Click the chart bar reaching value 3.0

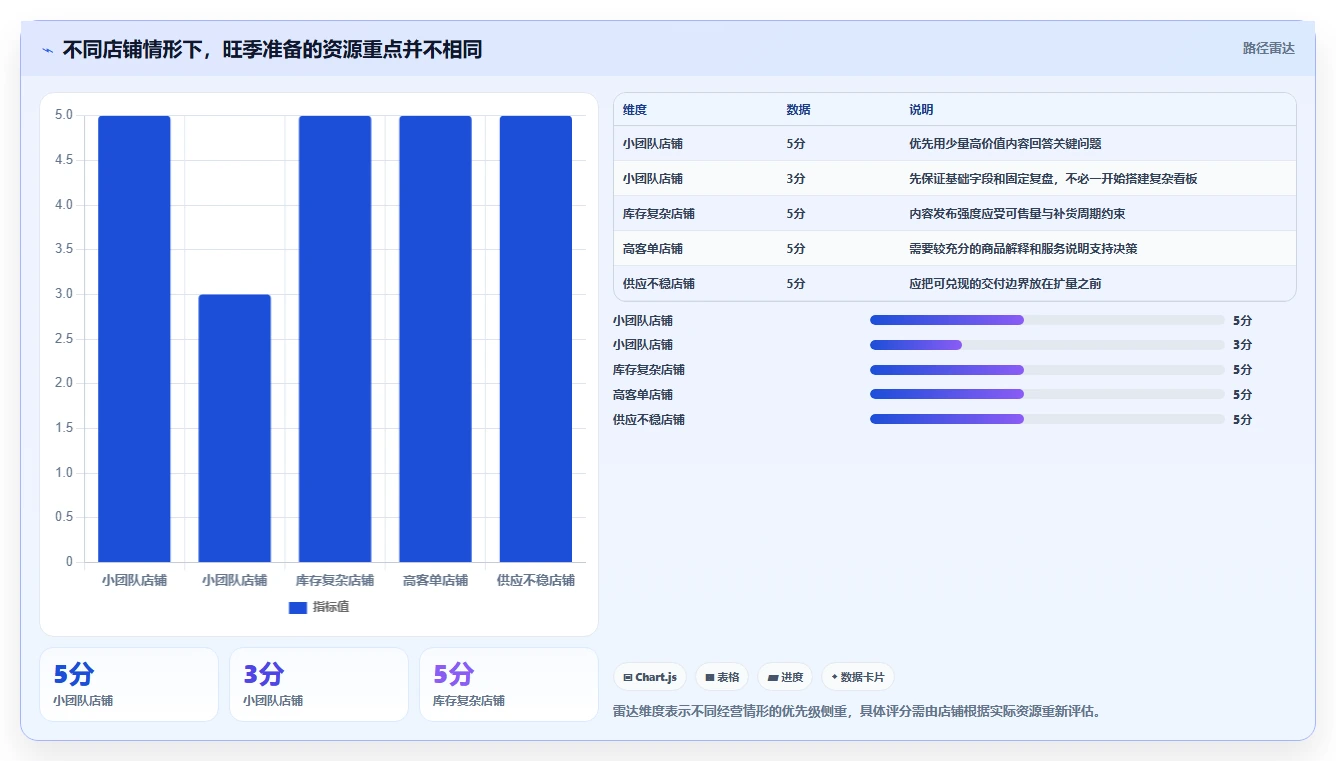[234, 428]
